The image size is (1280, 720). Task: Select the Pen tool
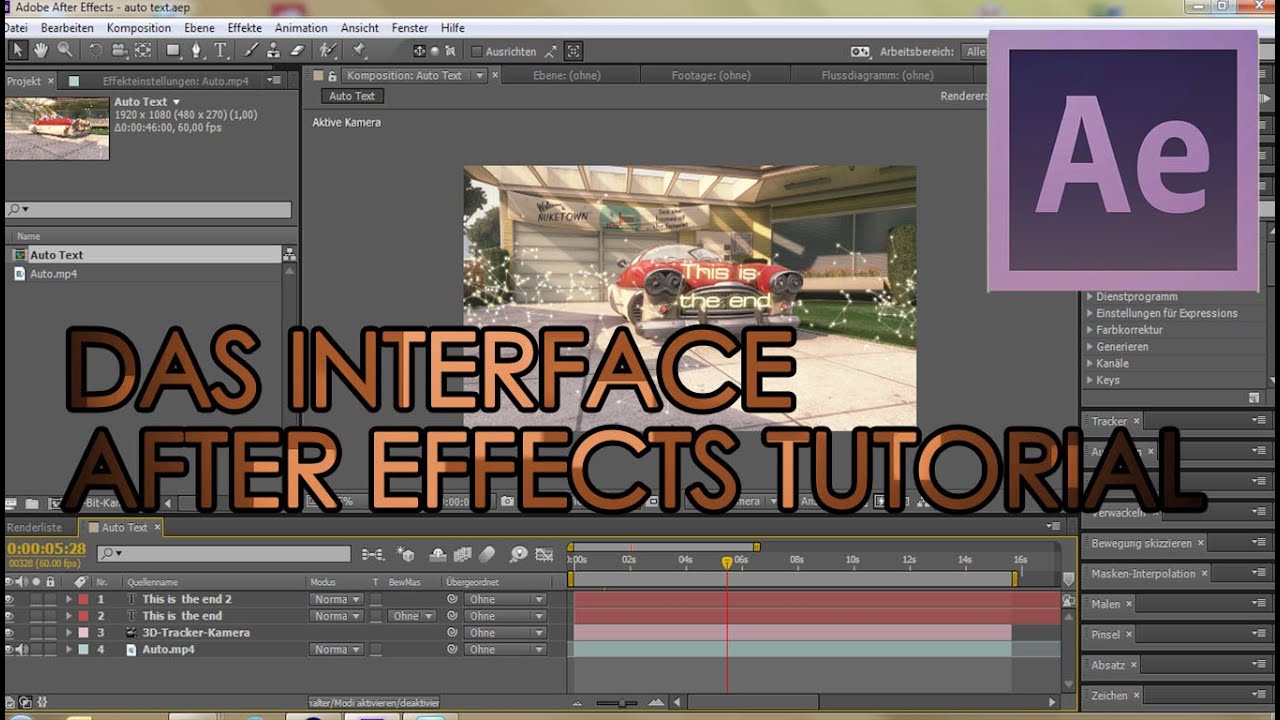[197, 50]
